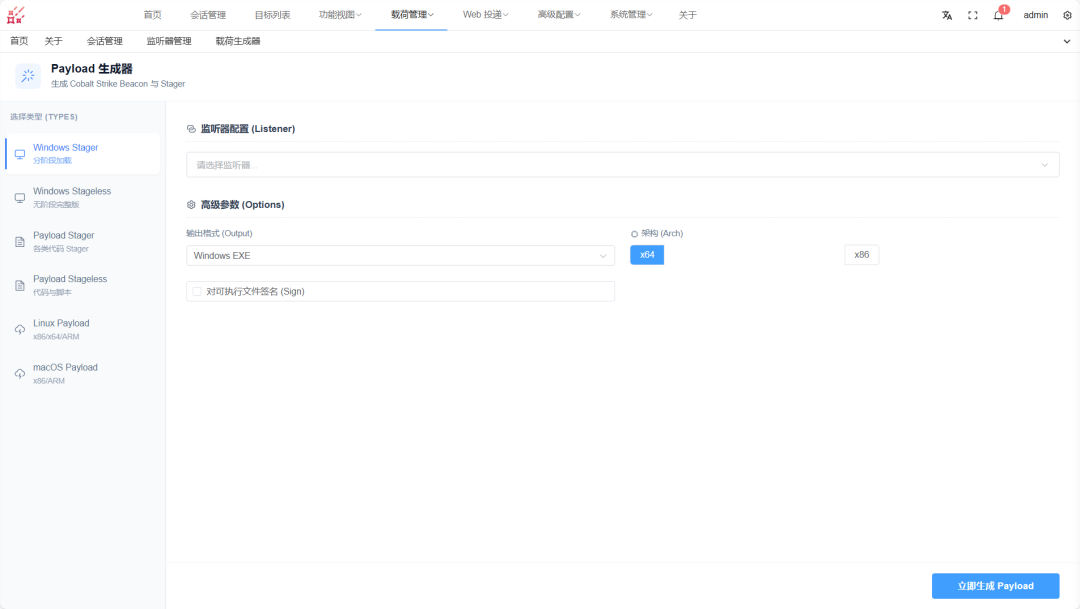Choose x64 architecture option
This screenshot has width=1080, height=609.
tap(647, 255)
